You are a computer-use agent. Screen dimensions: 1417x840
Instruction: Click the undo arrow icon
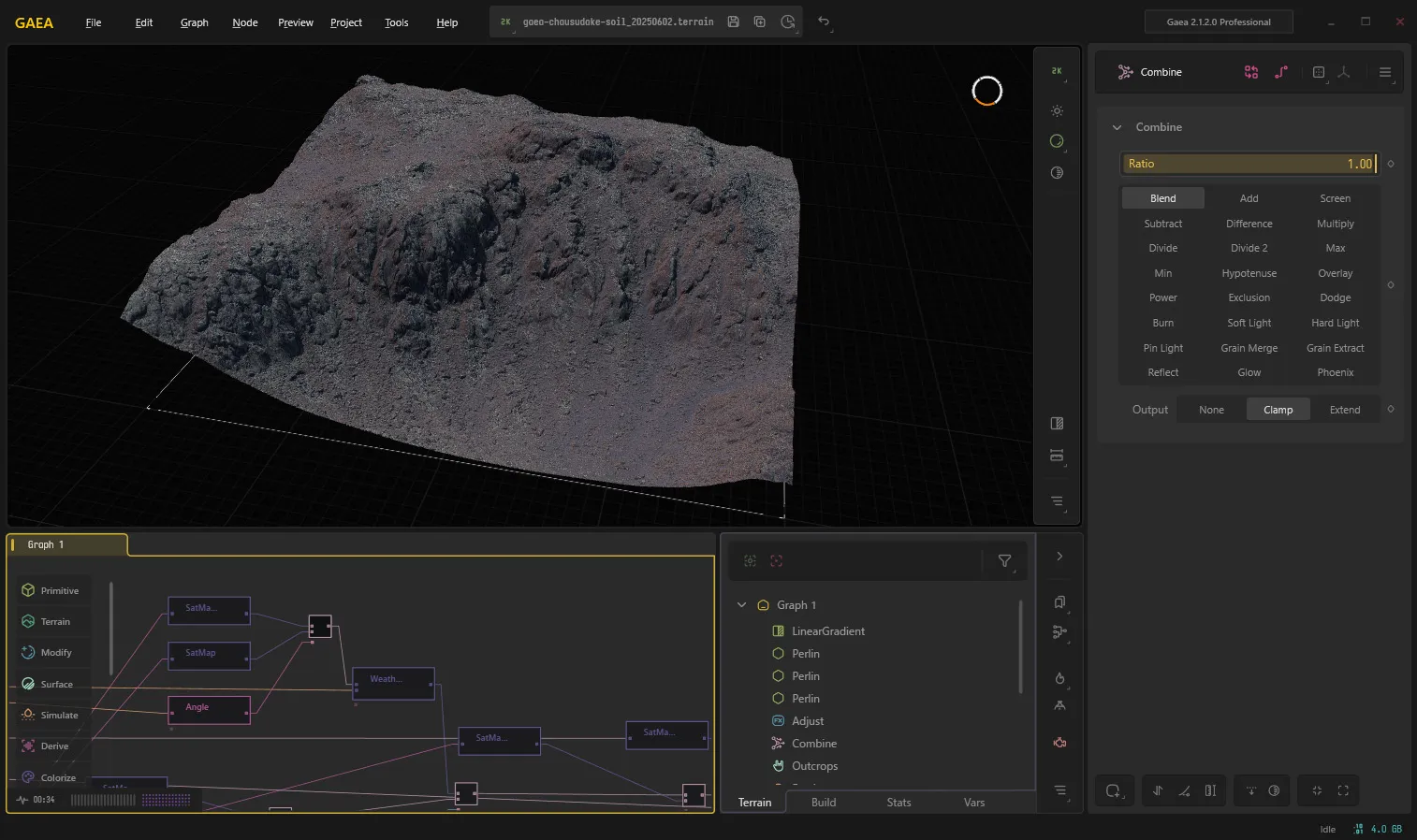824,22
